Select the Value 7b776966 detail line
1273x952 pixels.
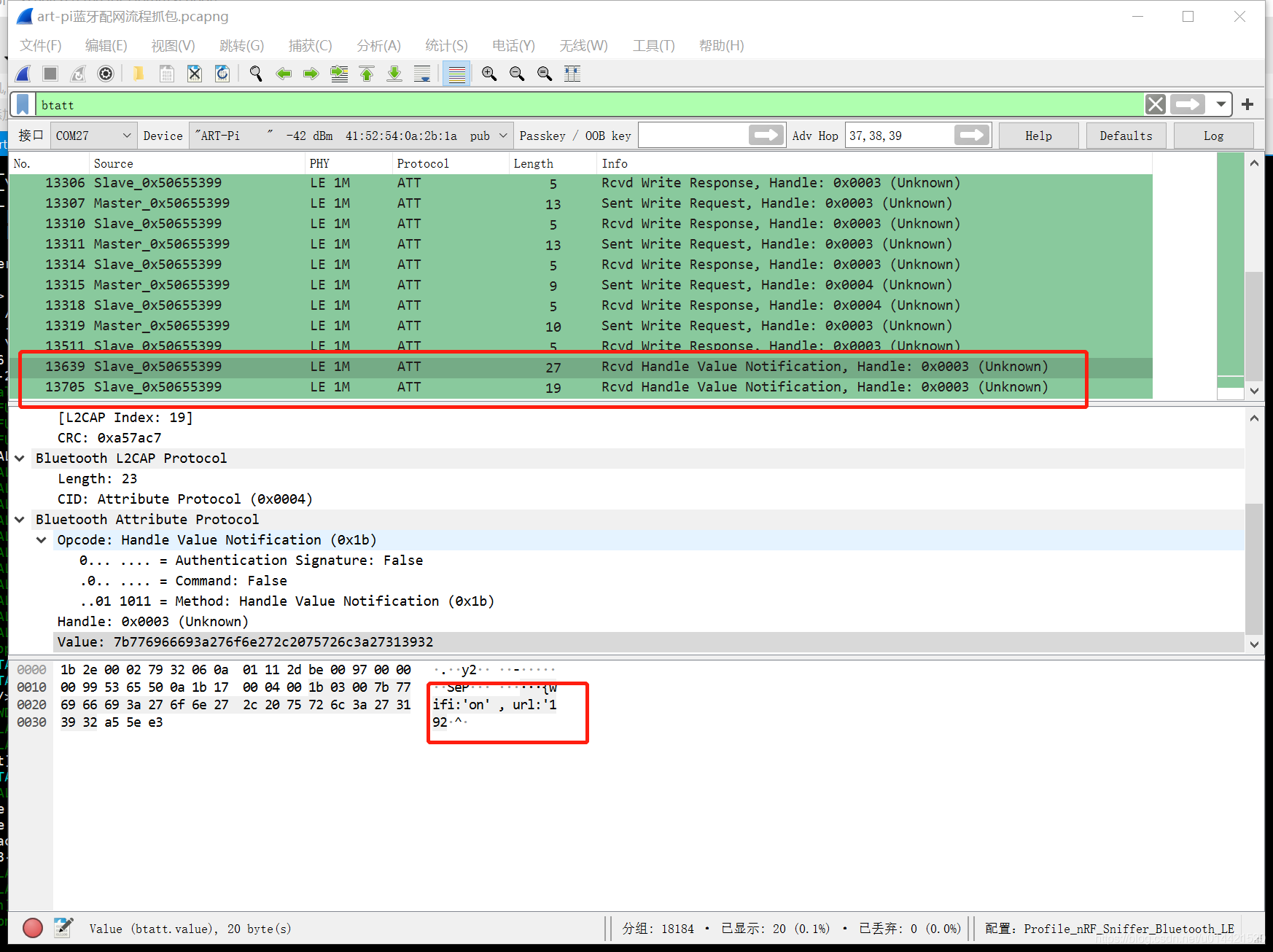(x=649, y=642)
